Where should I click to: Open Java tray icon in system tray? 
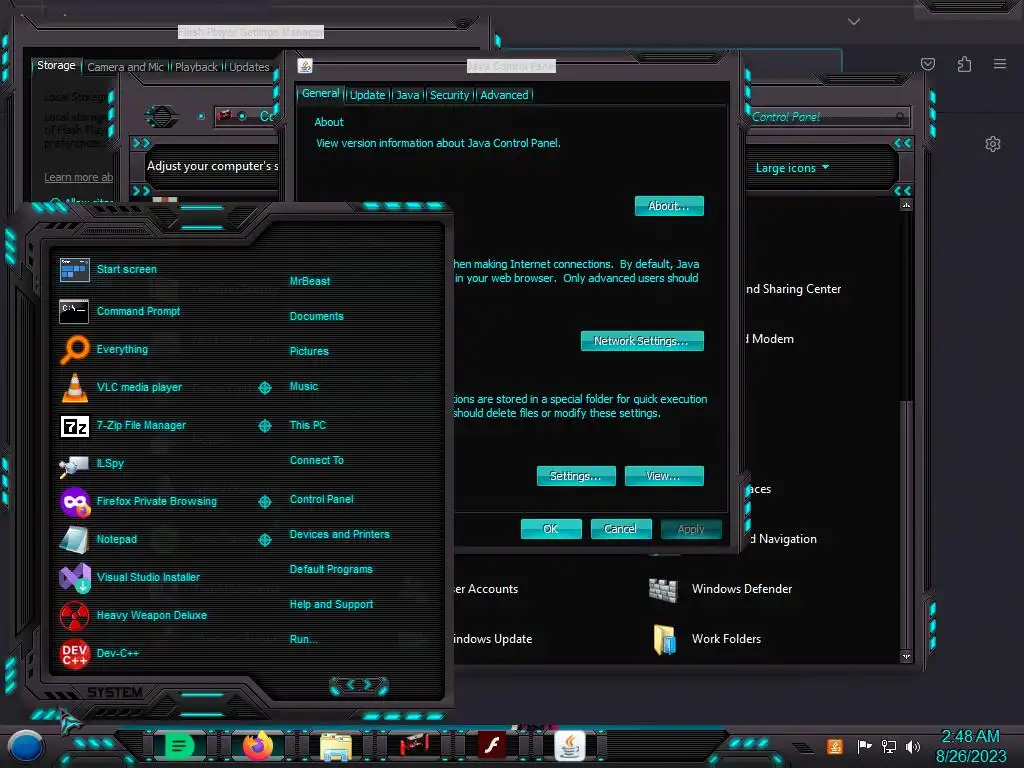point(835,746)
